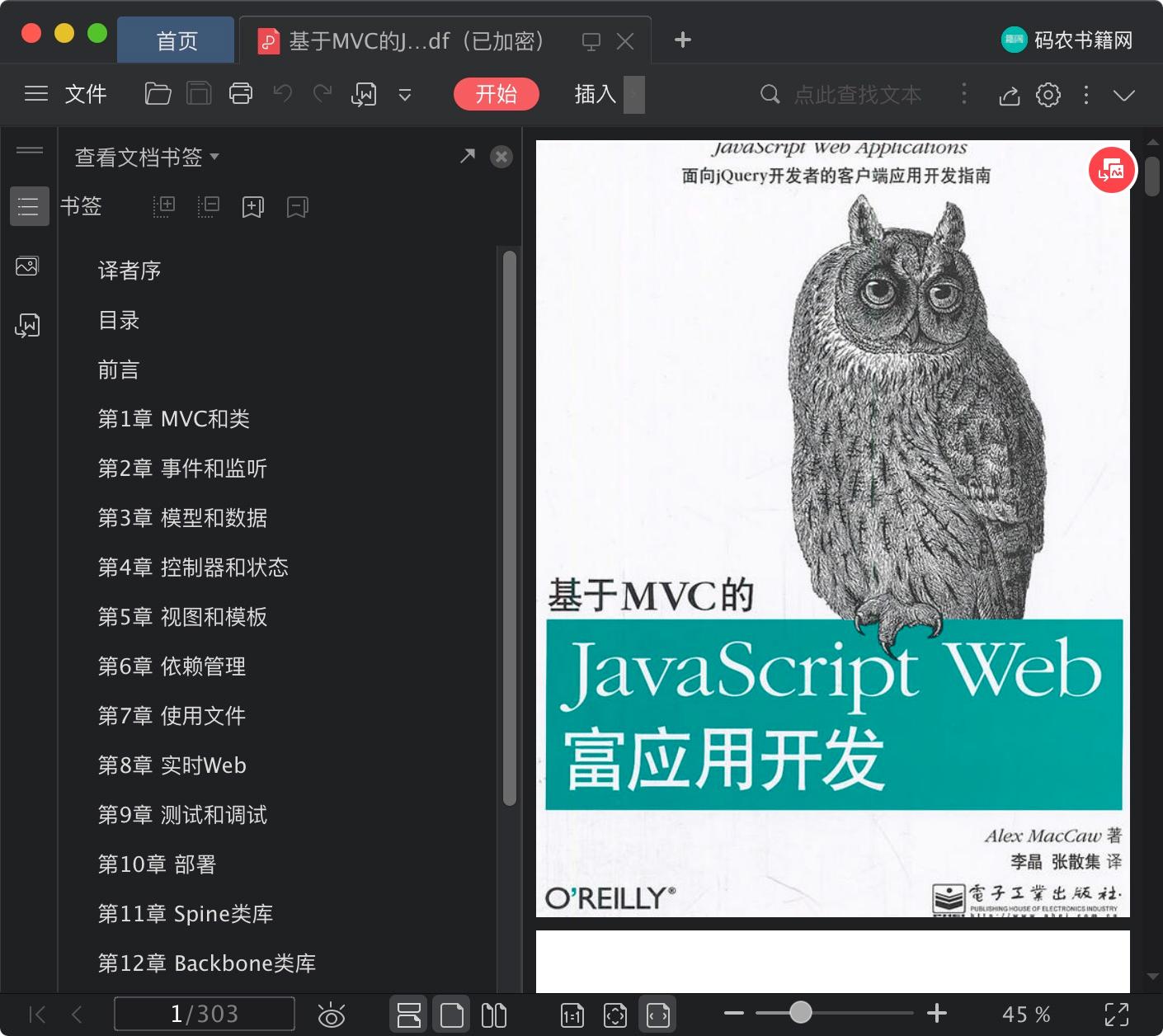Go to bookmark 目录
1163x1036 pixels.
pos(119,320)
